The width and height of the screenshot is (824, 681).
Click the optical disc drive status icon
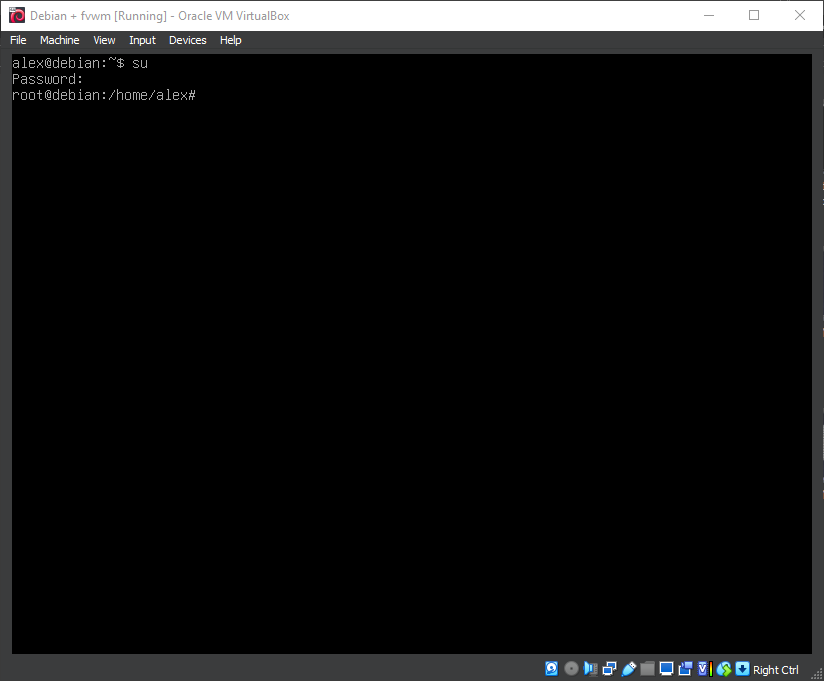(571, 669)
